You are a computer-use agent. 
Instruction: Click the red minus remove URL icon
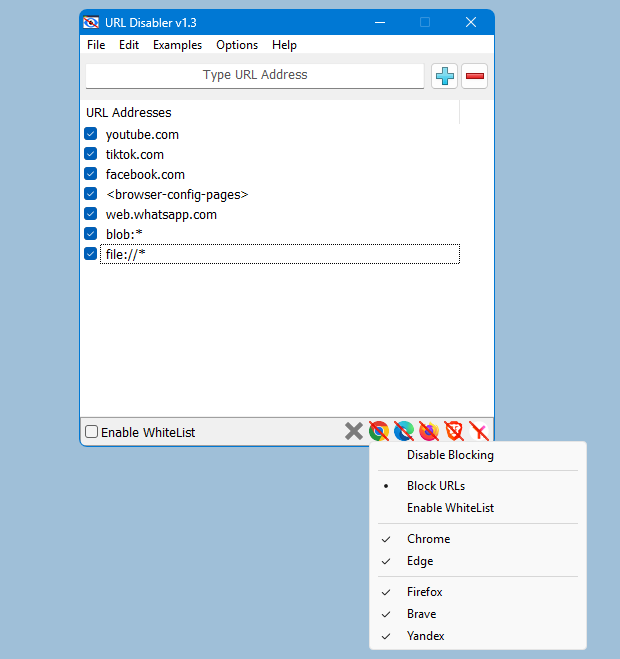tap(475, 76)
